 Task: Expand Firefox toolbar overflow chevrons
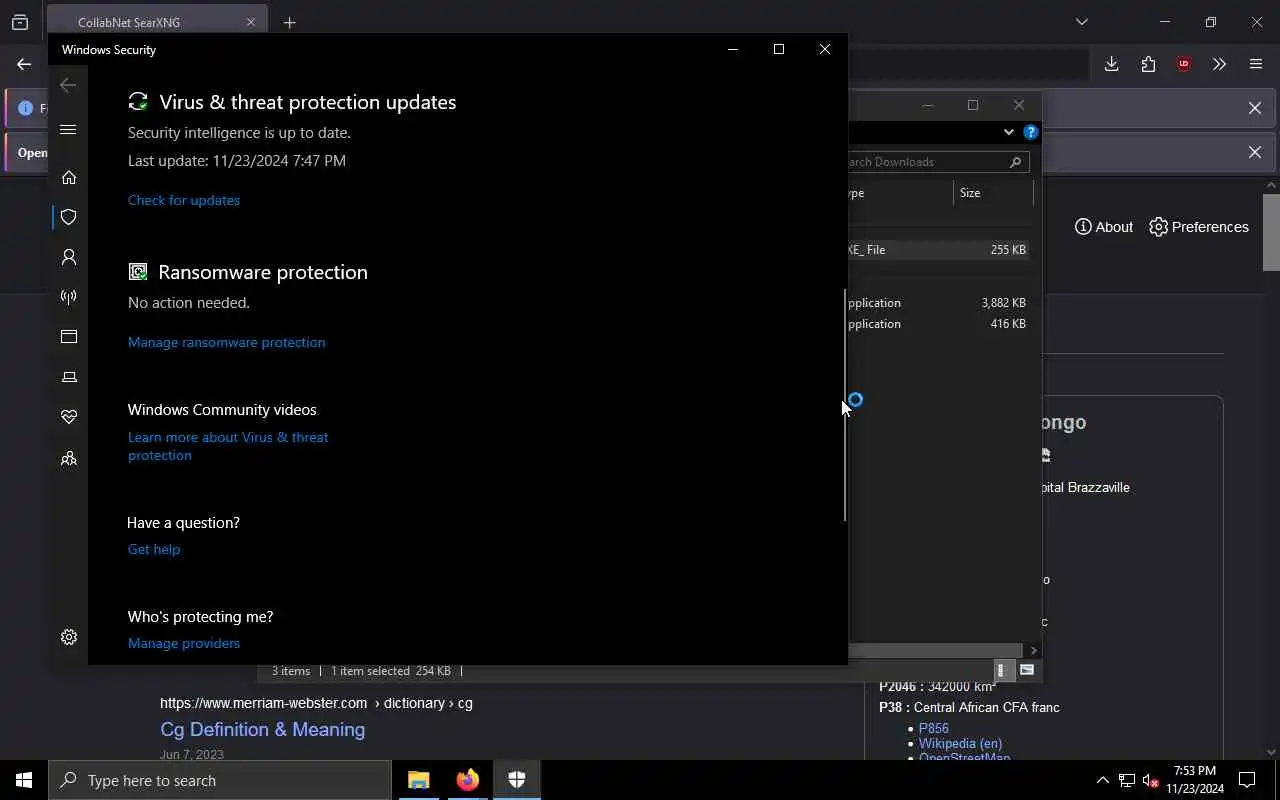point(1219,64)
